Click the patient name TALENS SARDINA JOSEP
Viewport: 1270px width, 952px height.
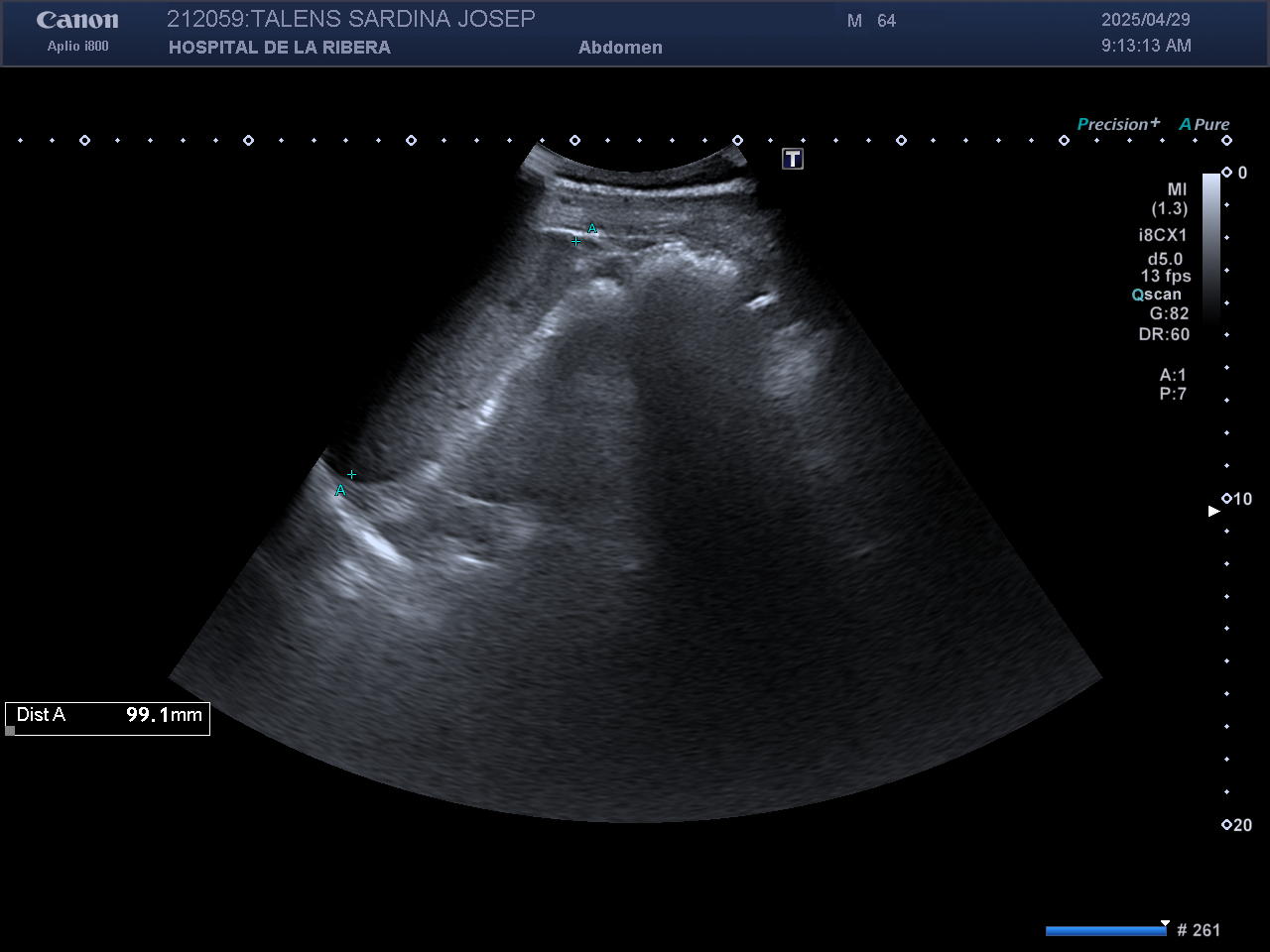(394, 19)
